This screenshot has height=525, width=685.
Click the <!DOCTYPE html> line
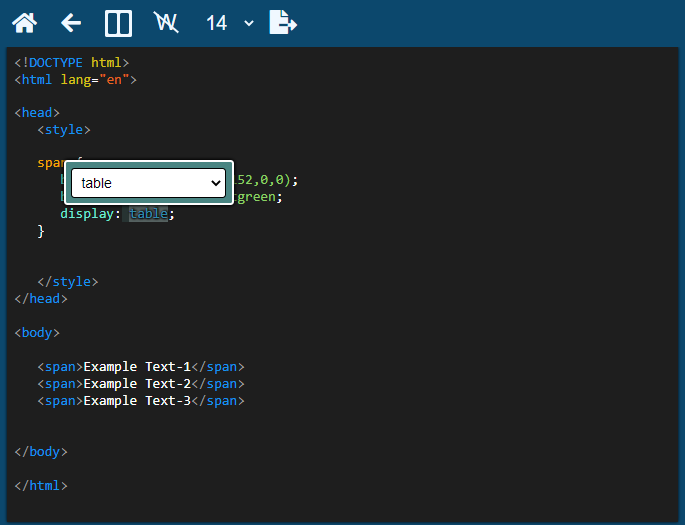coord(72,62)
